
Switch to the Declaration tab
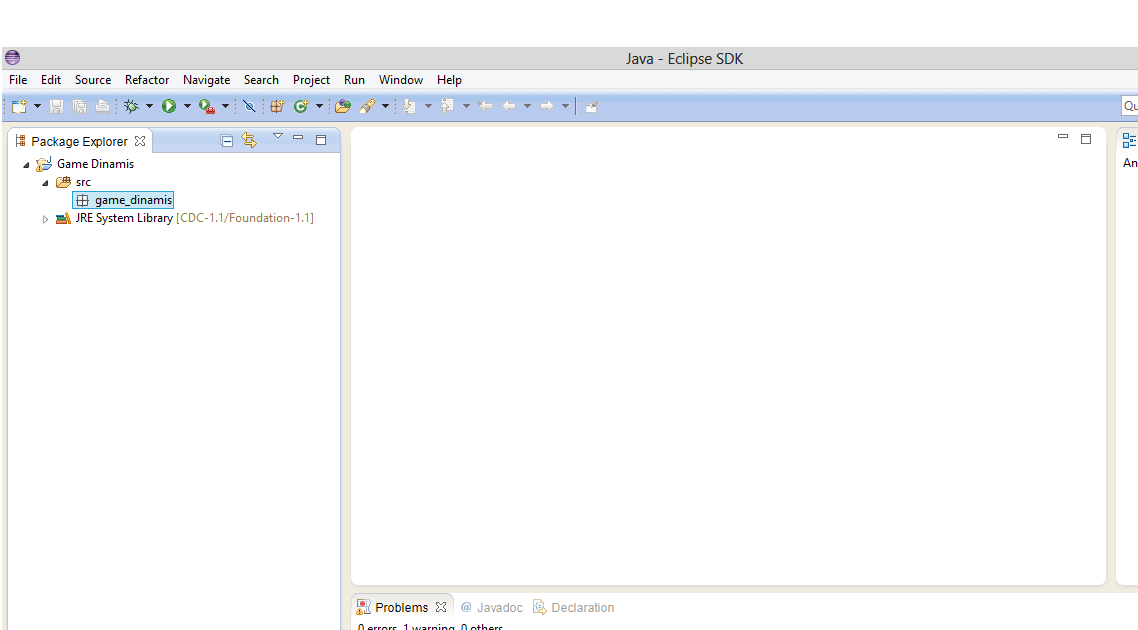pos(573,608)
